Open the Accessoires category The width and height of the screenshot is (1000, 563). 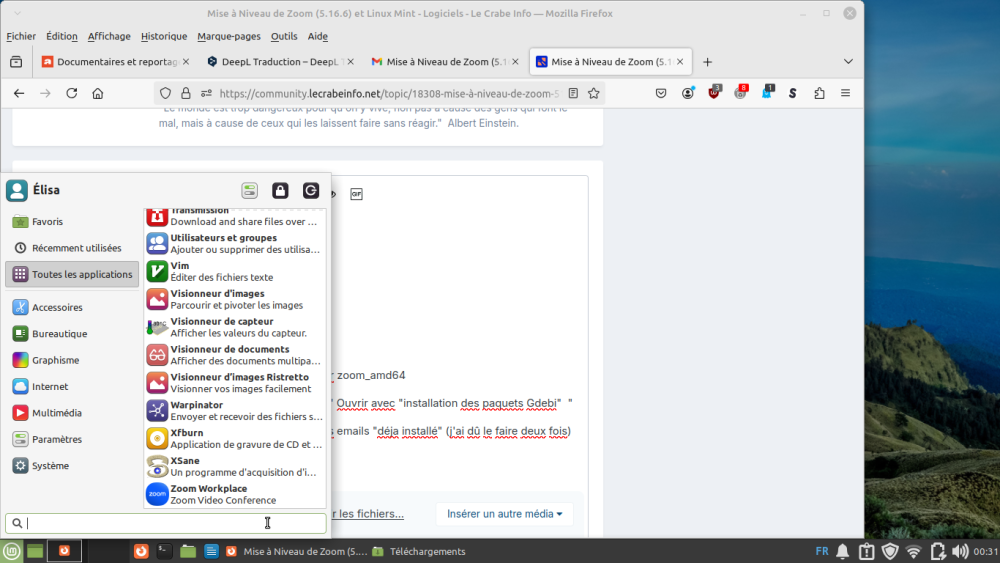[x=71, y=307]
